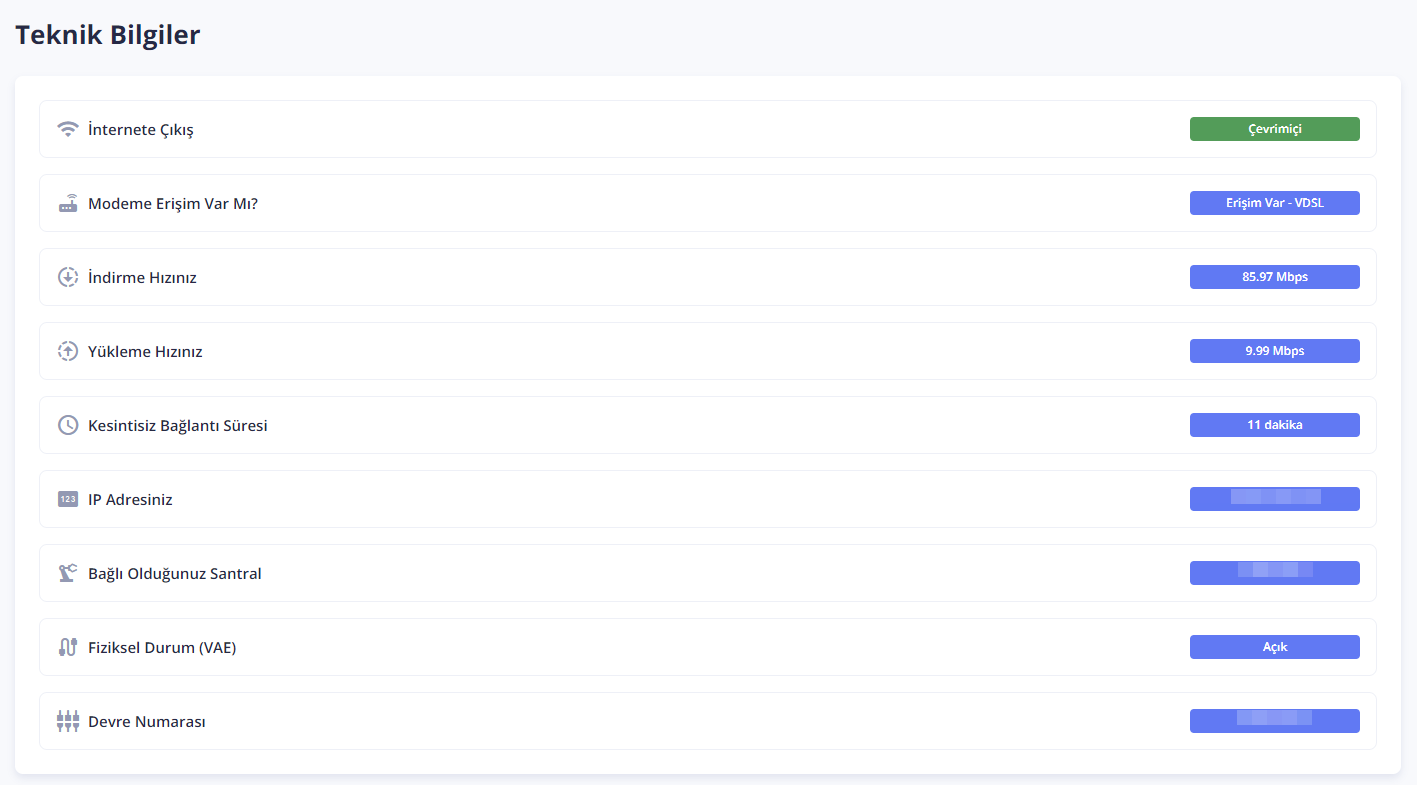
Task: Click the Wi-Fi icon beside İnternete Çıkış
Action: (x=68, y=129)
